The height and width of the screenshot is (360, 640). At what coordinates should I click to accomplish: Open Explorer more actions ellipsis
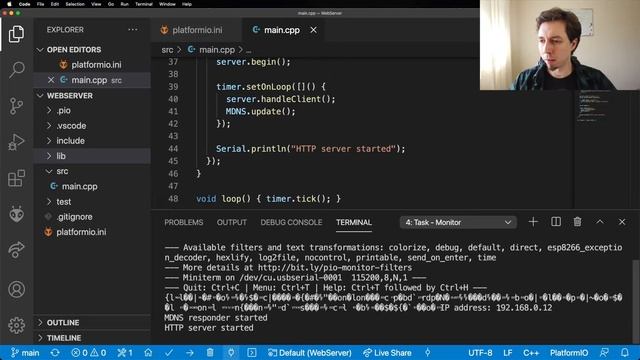click(x=133, y=29)
